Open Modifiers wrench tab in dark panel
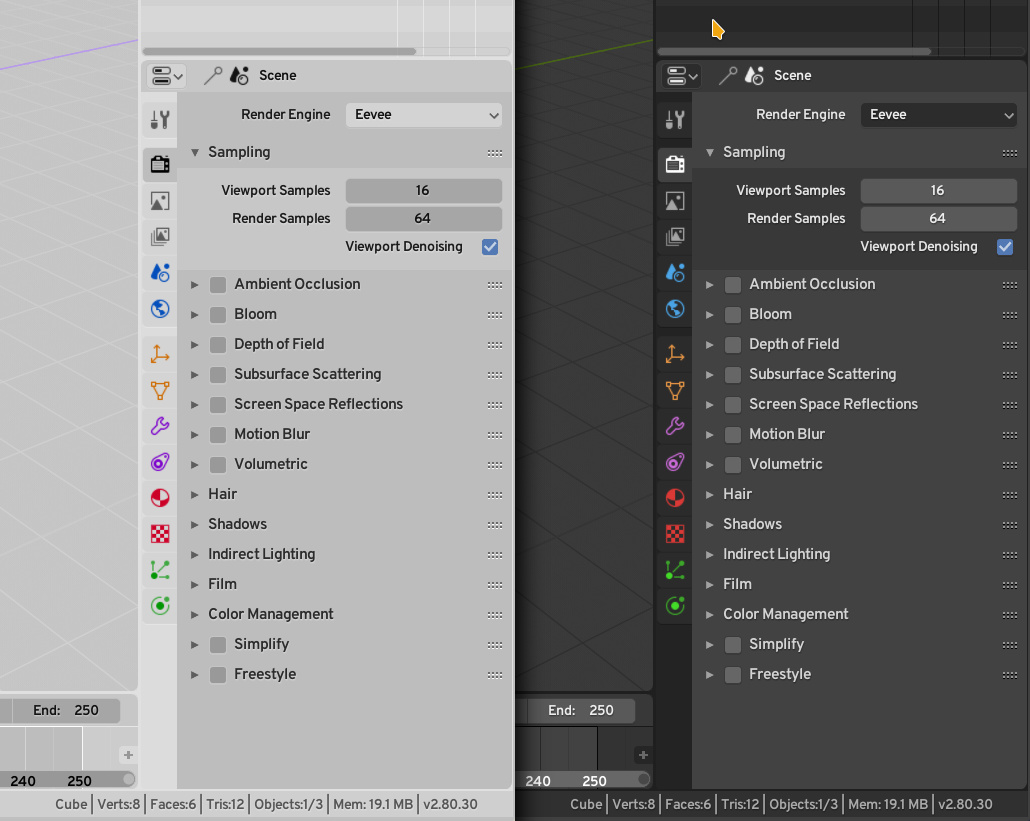This screenshot has width=1030, height=821. (675, 426)
